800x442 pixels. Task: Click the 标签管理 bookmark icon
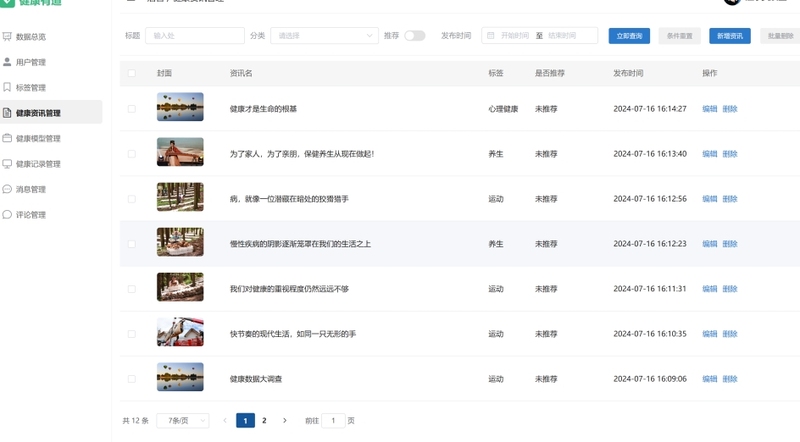pos(7,87)
